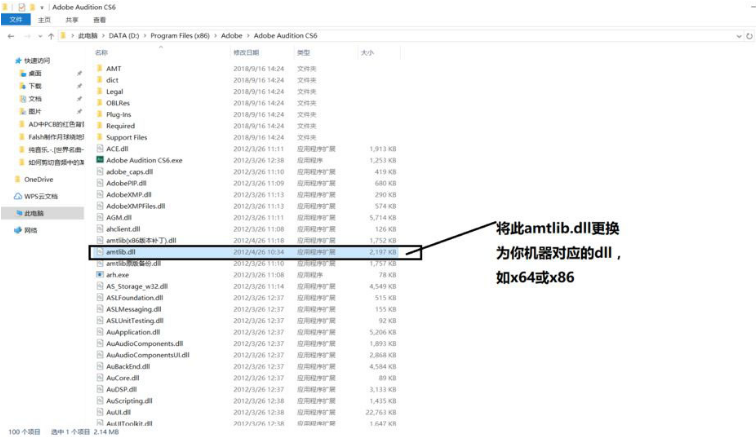
Task: Sort by 大小 column header
Action: pos(367,53)
